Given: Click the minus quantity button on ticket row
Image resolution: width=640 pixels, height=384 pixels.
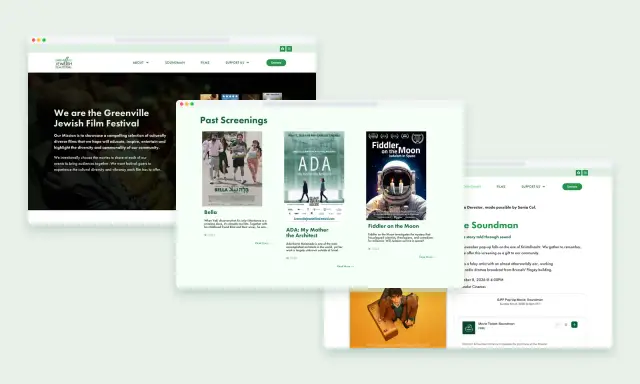Looking at the screenshot, I should [557, 324].
